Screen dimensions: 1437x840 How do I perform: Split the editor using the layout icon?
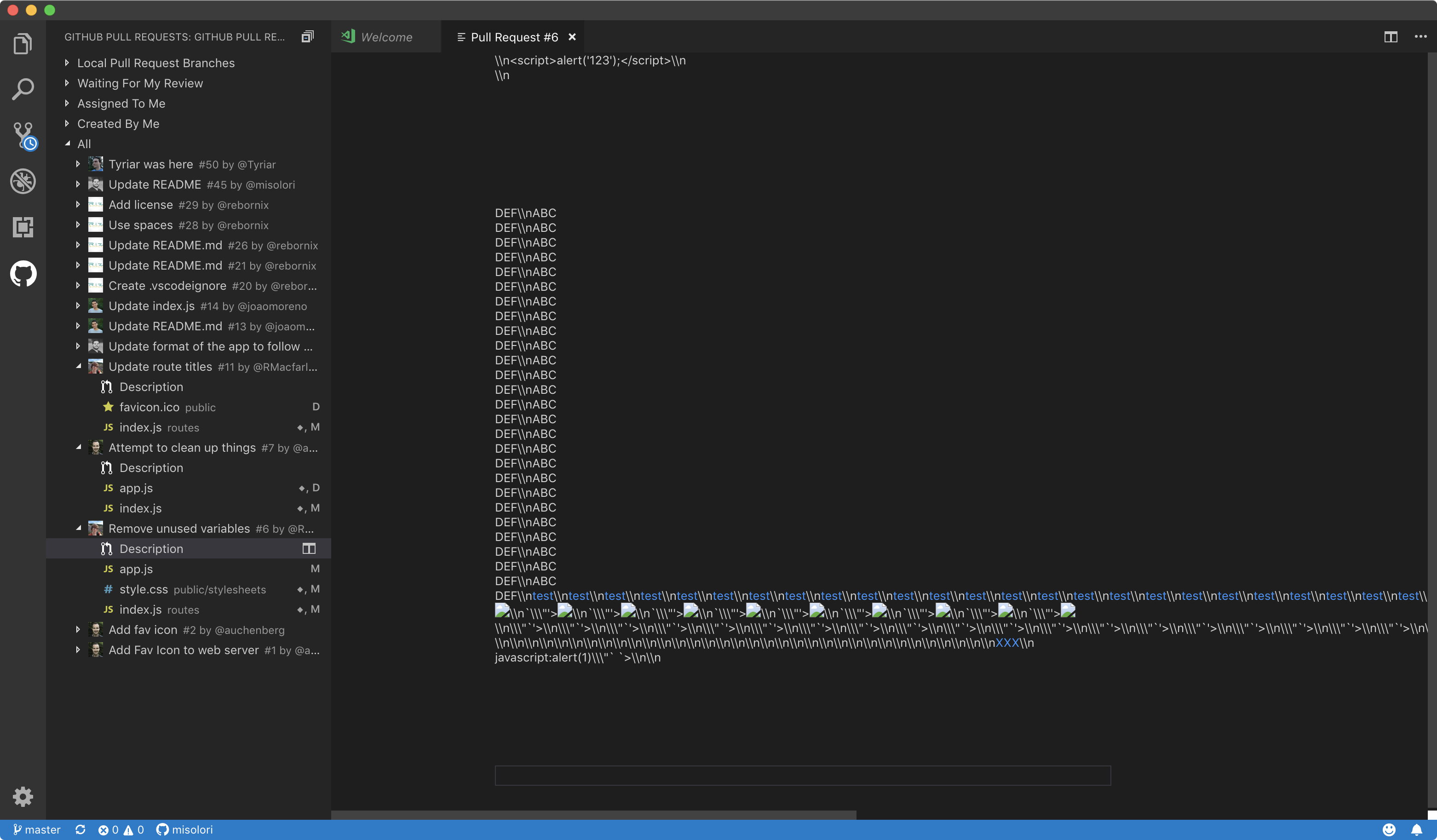click(x=1391, y=36)
